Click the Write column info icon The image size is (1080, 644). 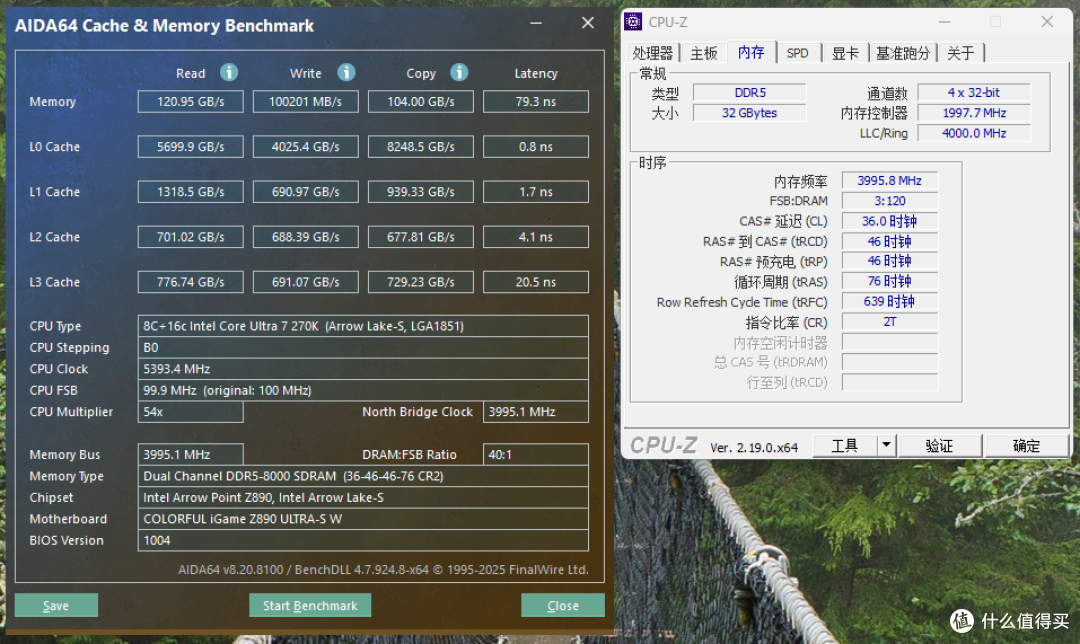coord(346,72)
